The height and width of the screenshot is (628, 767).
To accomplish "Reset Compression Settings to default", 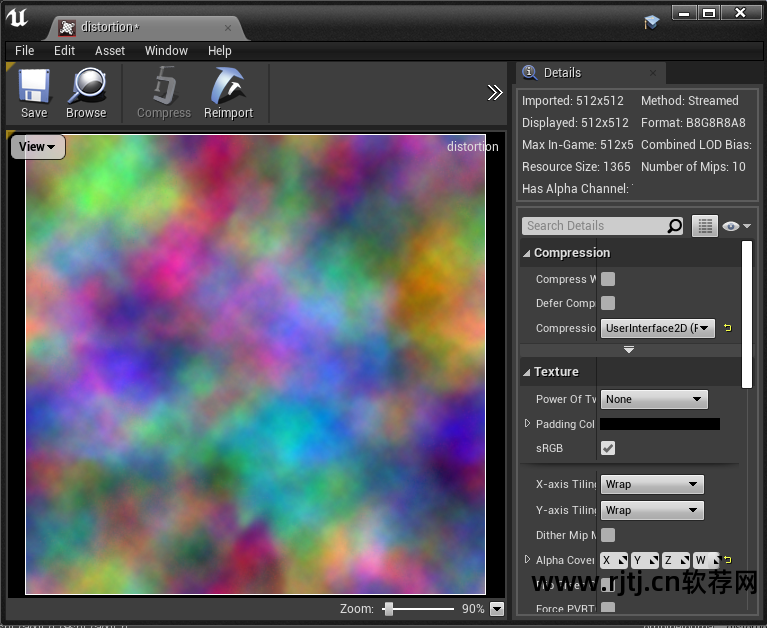I will tap(728, 328).
